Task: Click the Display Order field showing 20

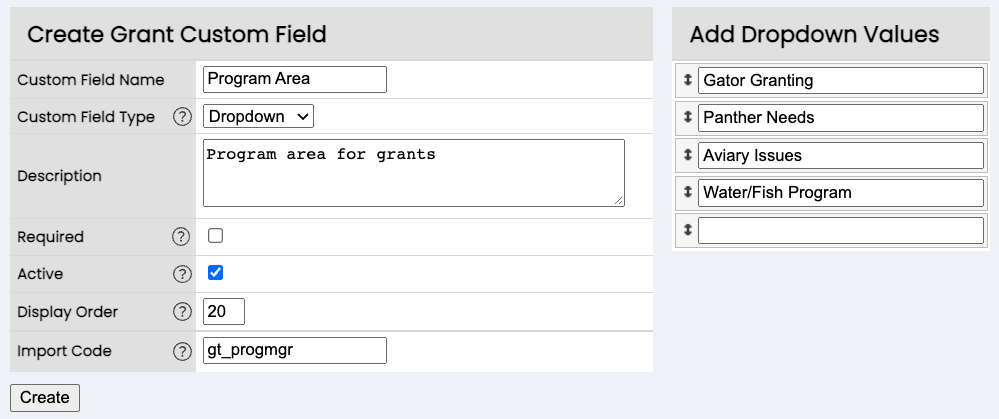Action: click(224, 312)
